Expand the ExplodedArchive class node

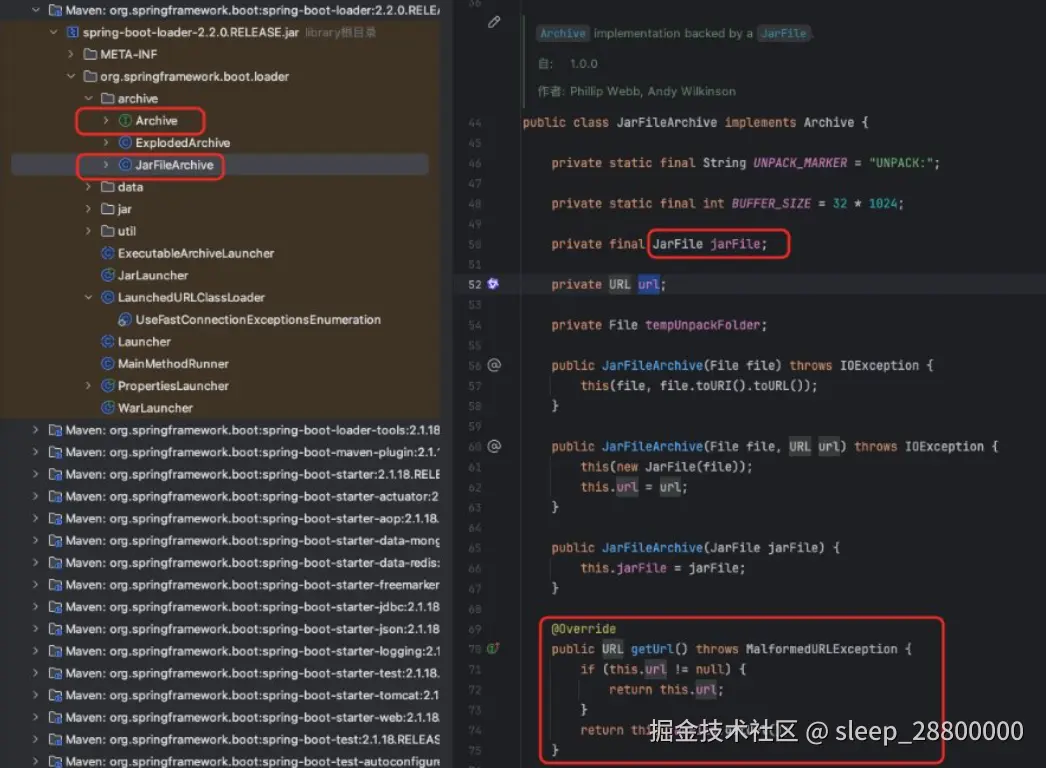coord(105,142)
